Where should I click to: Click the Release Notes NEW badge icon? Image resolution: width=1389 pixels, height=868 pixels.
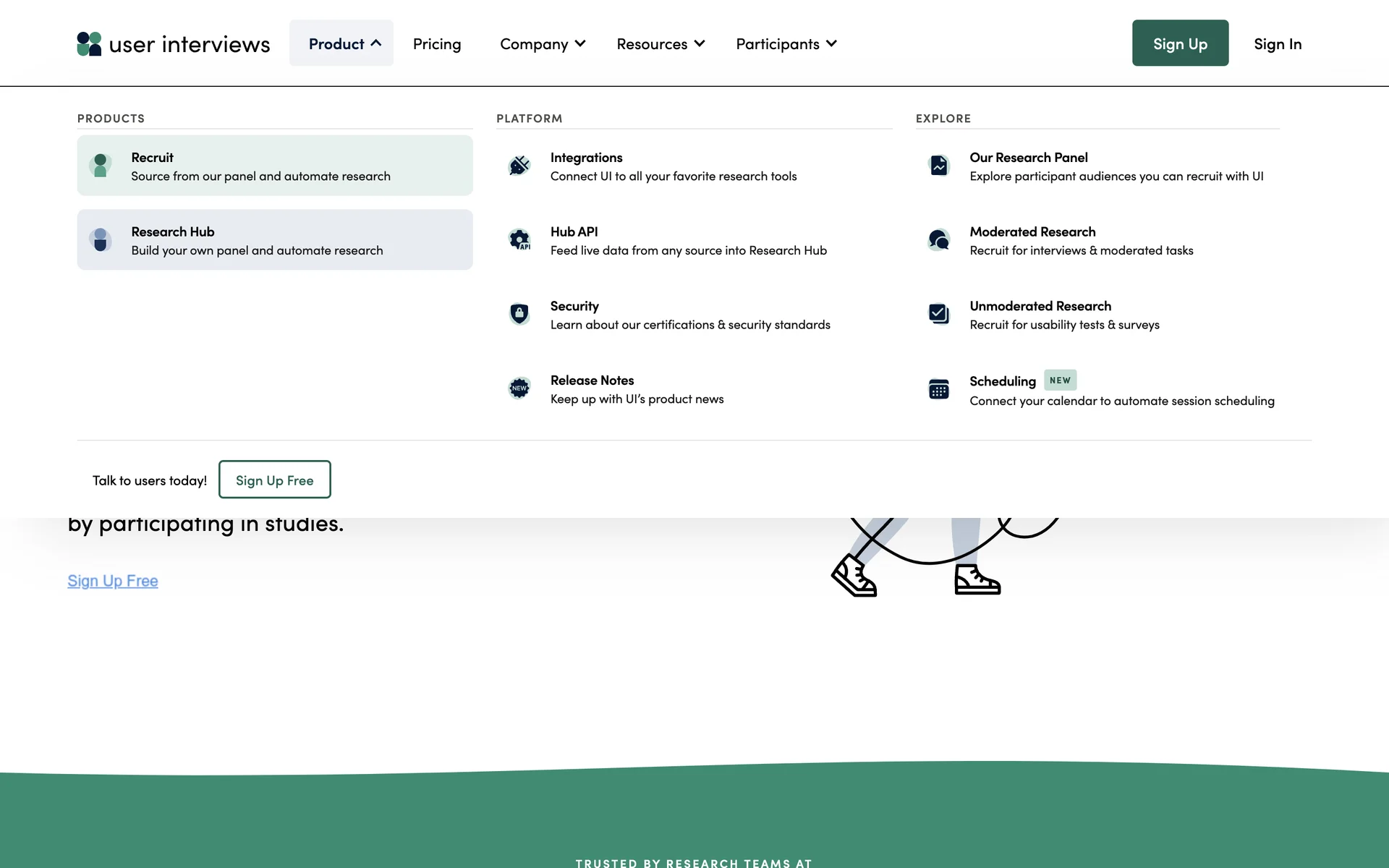tap(519, 388)
